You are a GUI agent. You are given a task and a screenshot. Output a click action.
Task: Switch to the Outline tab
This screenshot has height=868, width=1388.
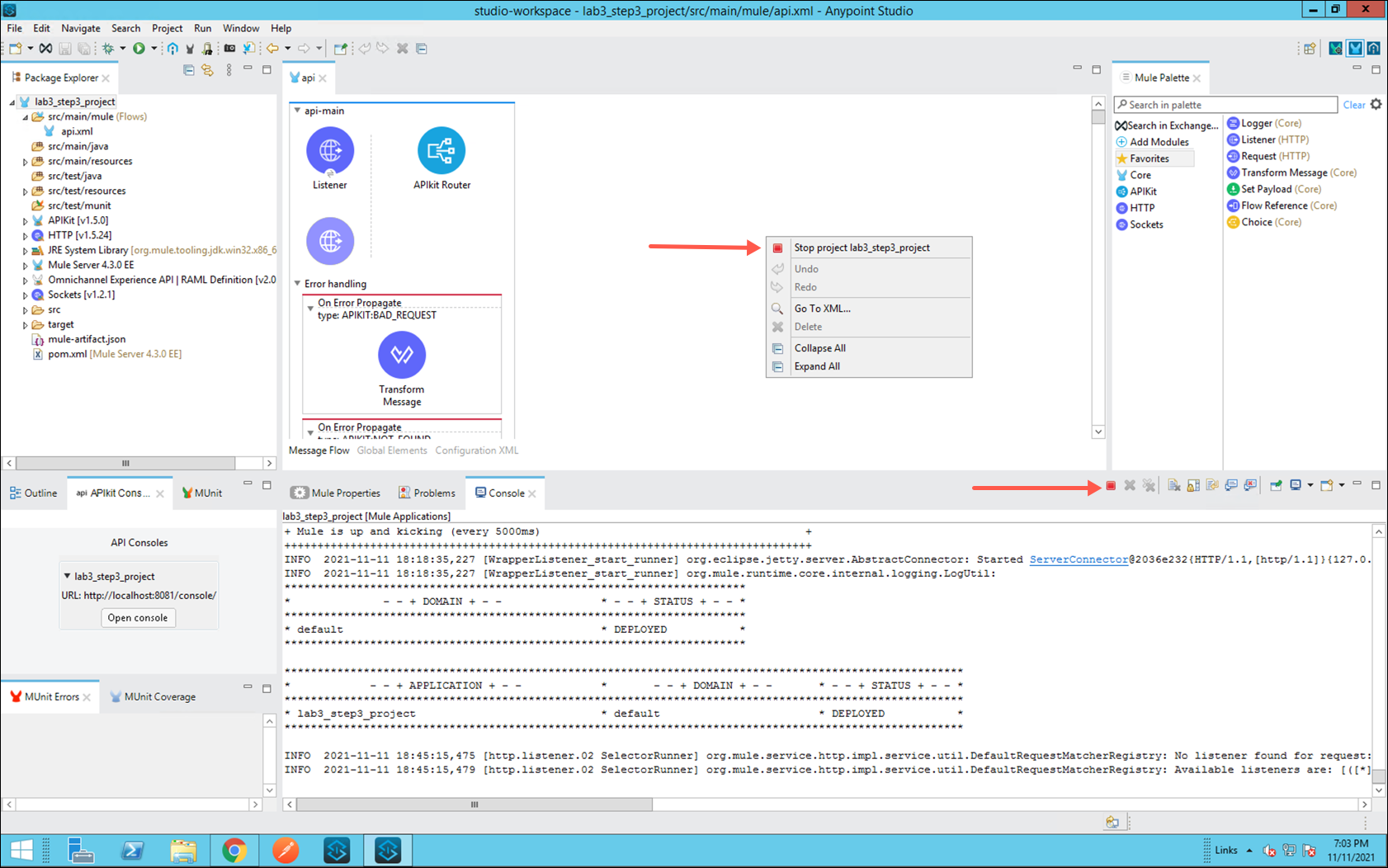coord(34,493)
